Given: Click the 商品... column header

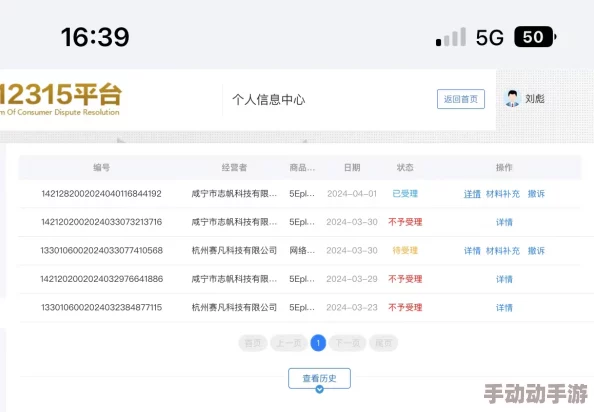Looking at the screenshot, I should point(302,167).
